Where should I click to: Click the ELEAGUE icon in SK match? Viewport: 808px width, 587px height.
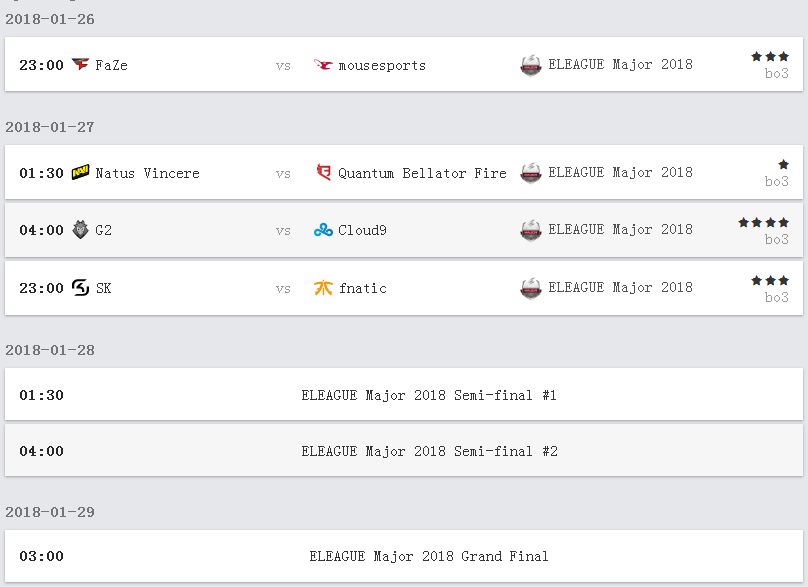click(x=531, y=288)
